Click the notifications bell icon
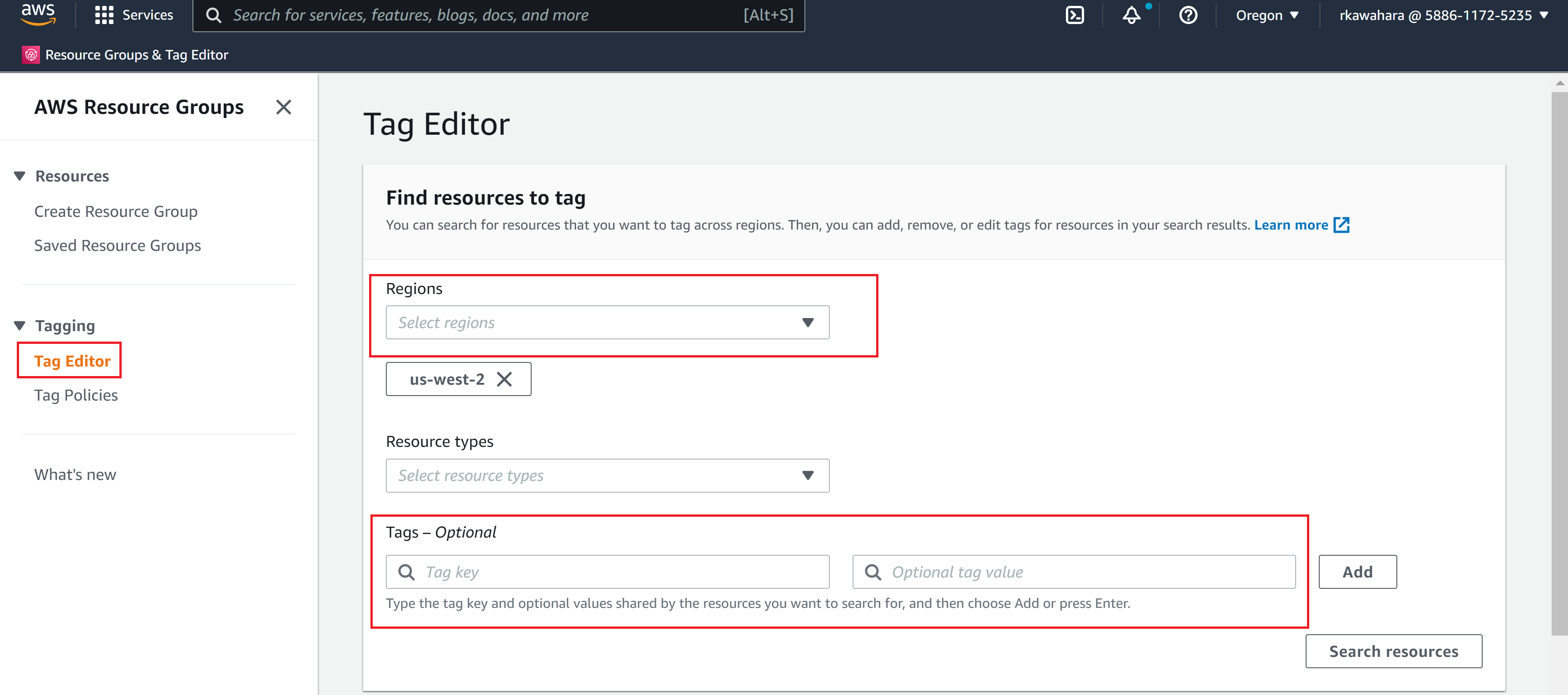 (1131, 15)
